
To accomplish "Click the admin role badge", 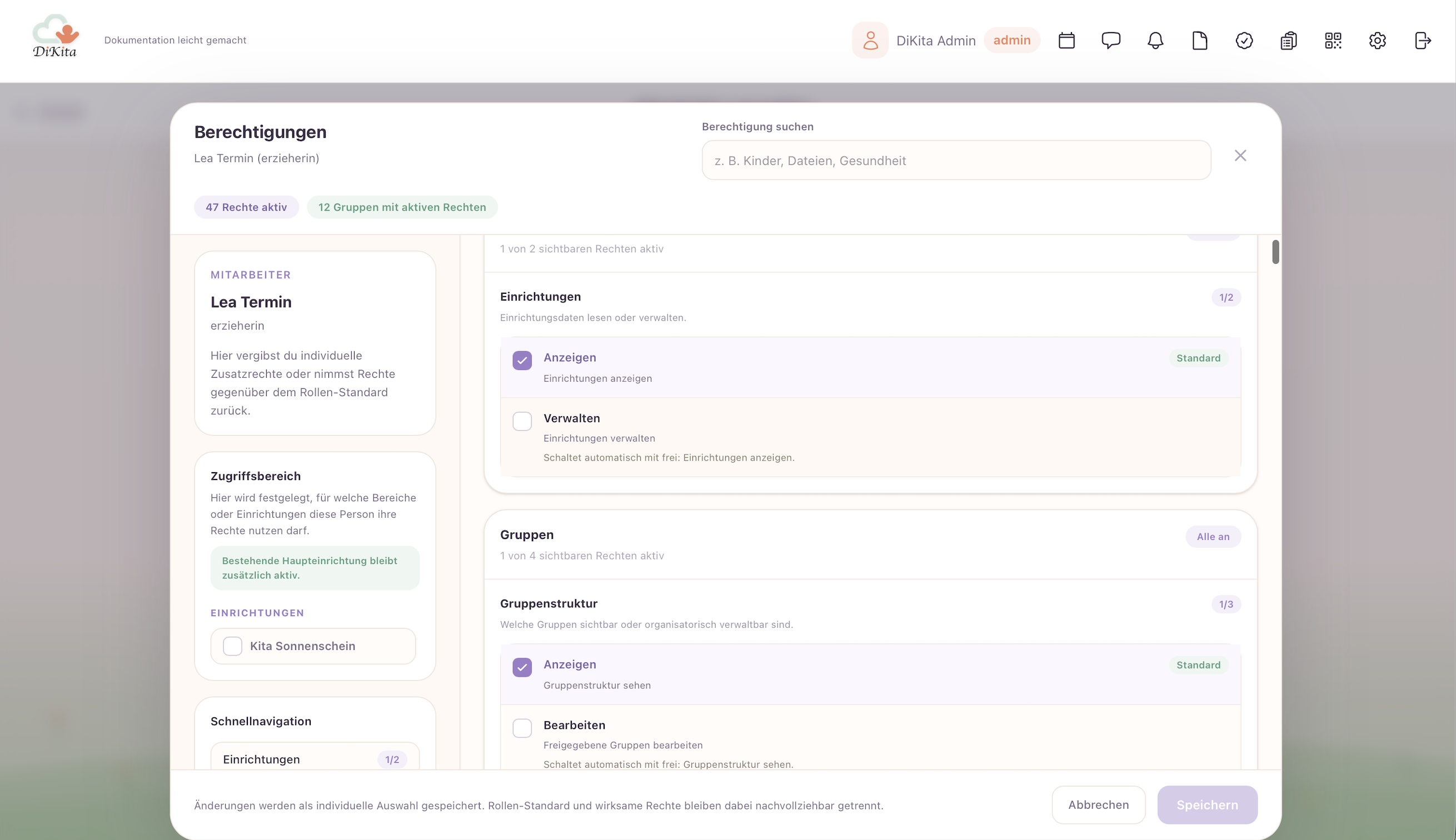I will 1011,41.
